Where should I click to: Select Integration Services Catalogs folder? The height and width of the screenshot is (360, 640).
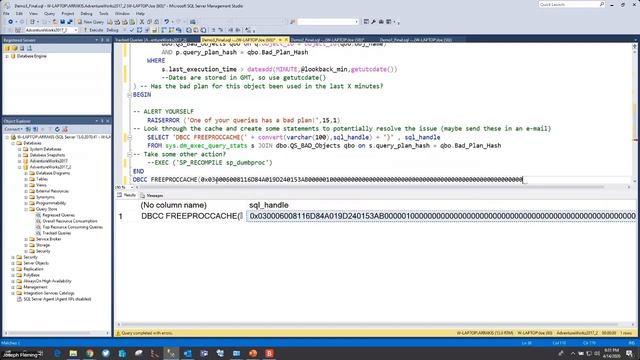(x=49, y=293)
